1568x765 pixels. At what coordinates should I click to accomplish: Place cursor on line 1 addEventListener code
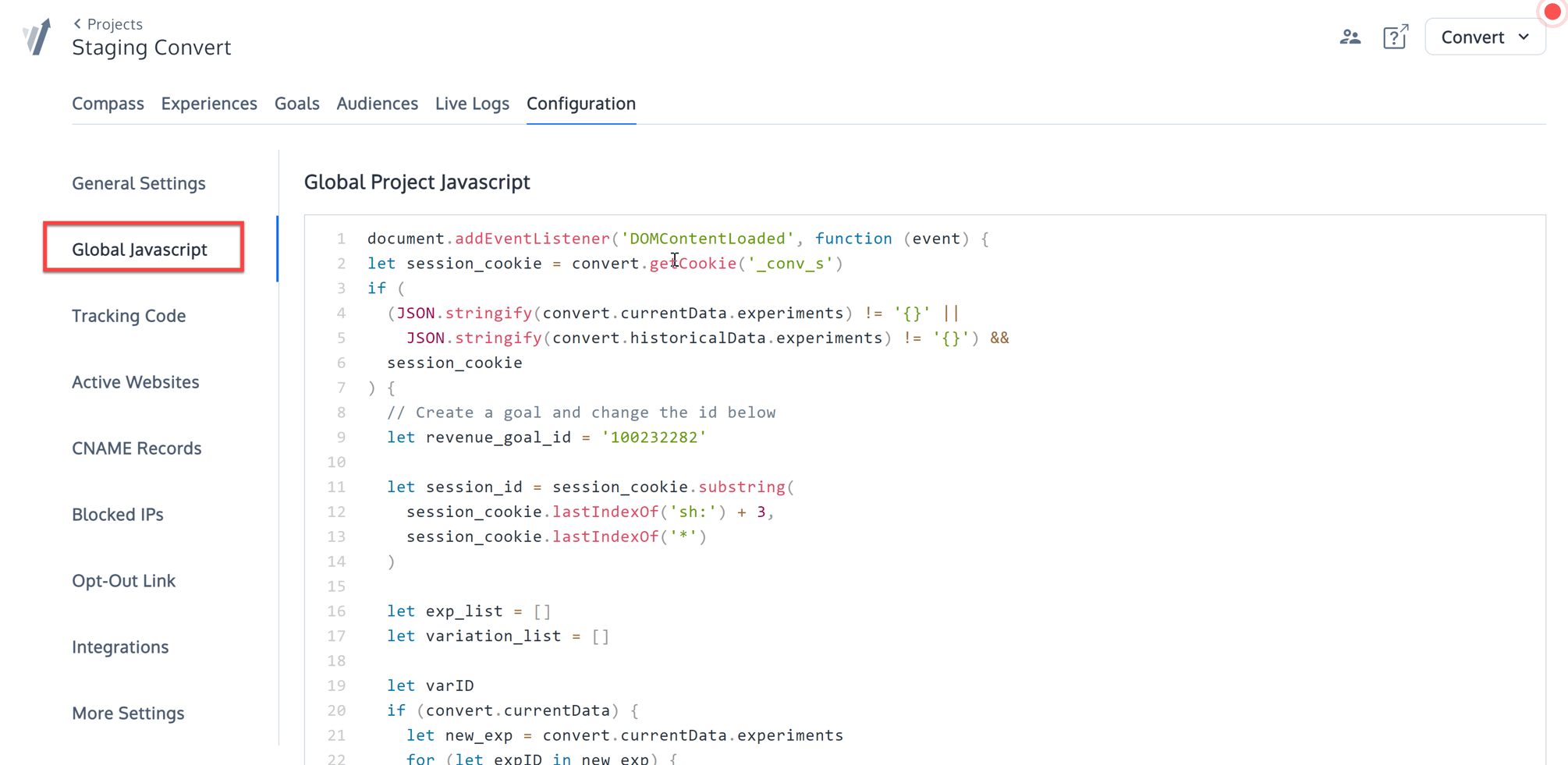(532, 239)
